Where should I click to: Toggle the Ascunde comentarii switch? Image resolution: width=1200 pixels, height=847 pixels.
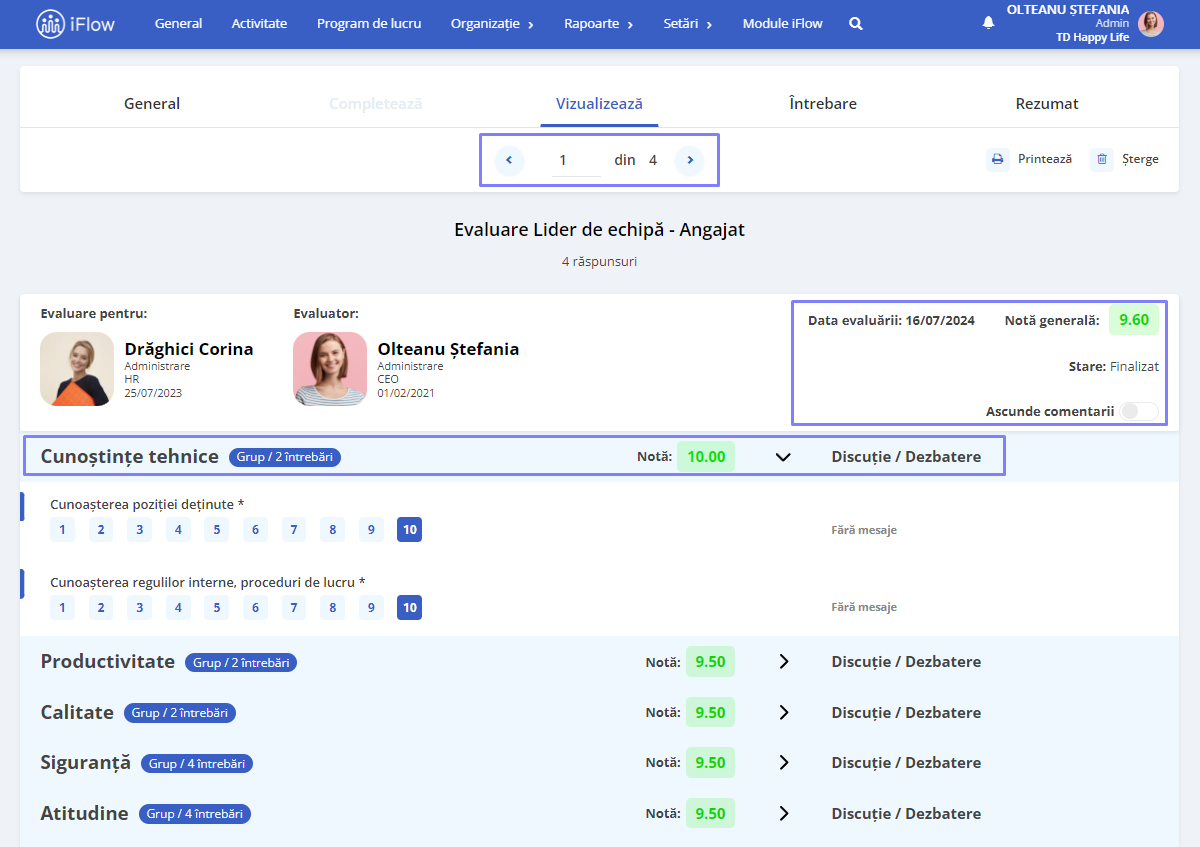coord(1140,411)
